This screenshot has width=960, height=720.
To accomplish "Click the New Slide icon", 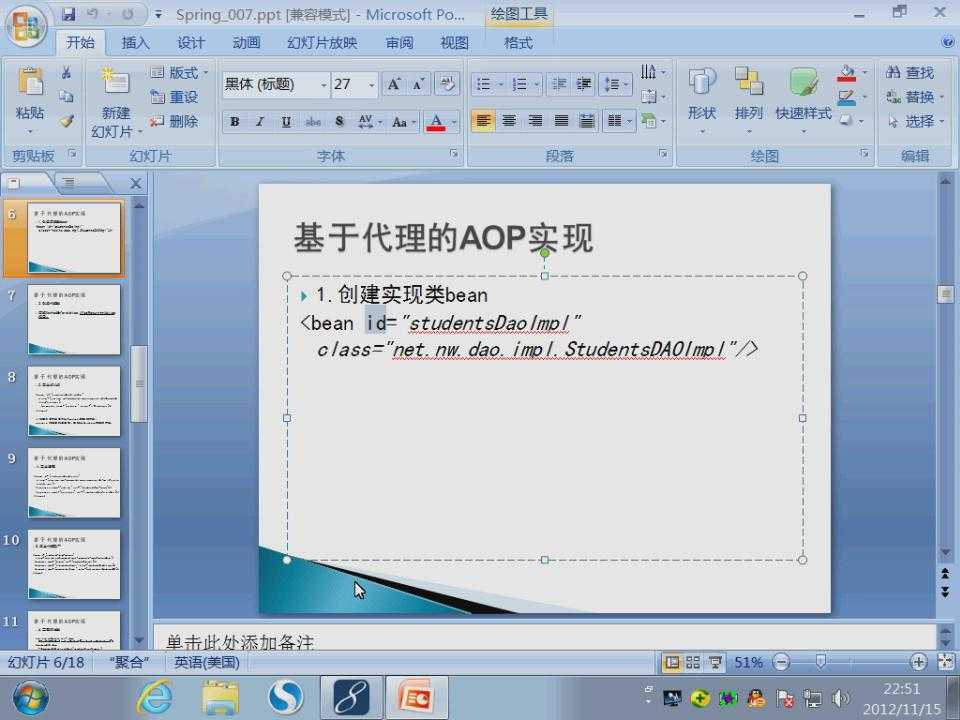I will tap(116, 81).
